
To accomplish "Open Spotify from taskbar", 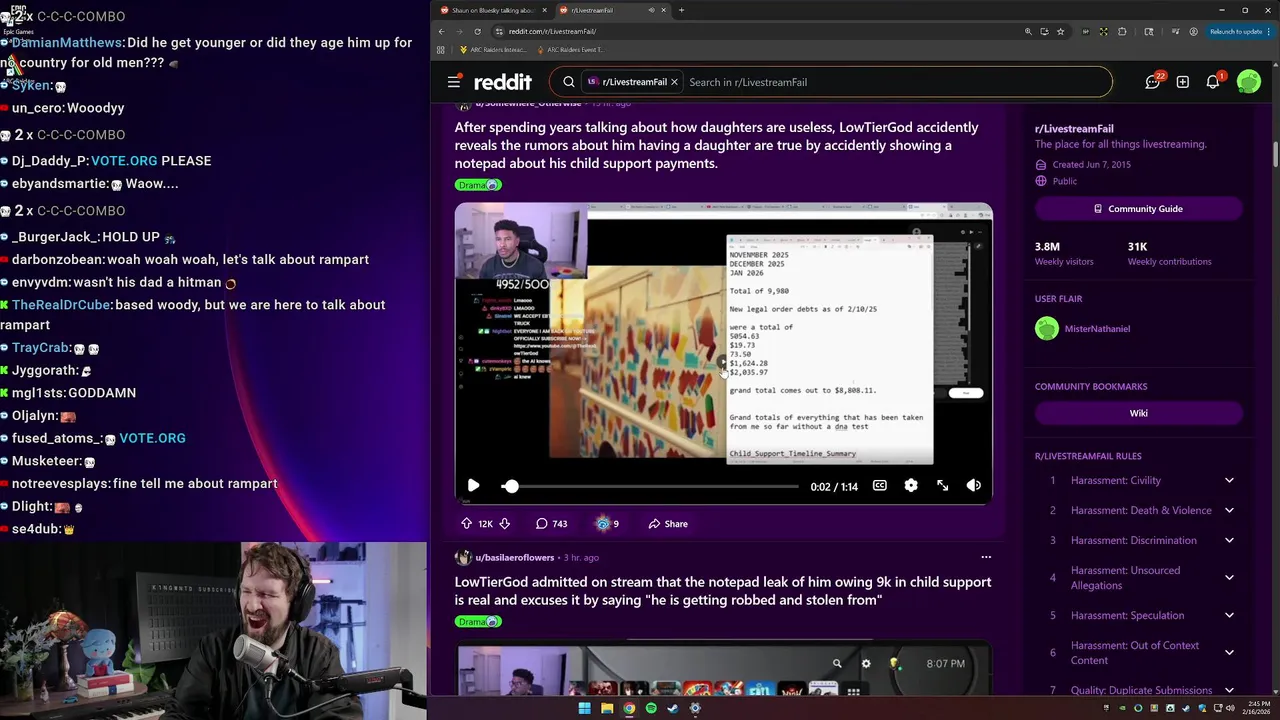I will pyautogui.click(x=651, y=708).
